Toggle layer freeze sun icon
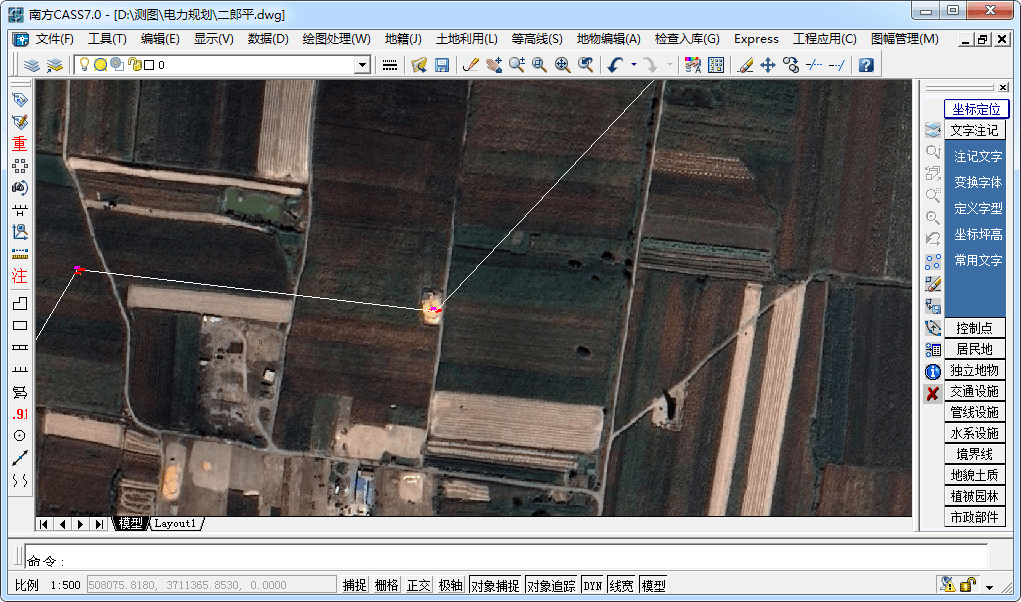Image resolution: width=1021 pixels, height=602 pixels. tap(100, 65)
